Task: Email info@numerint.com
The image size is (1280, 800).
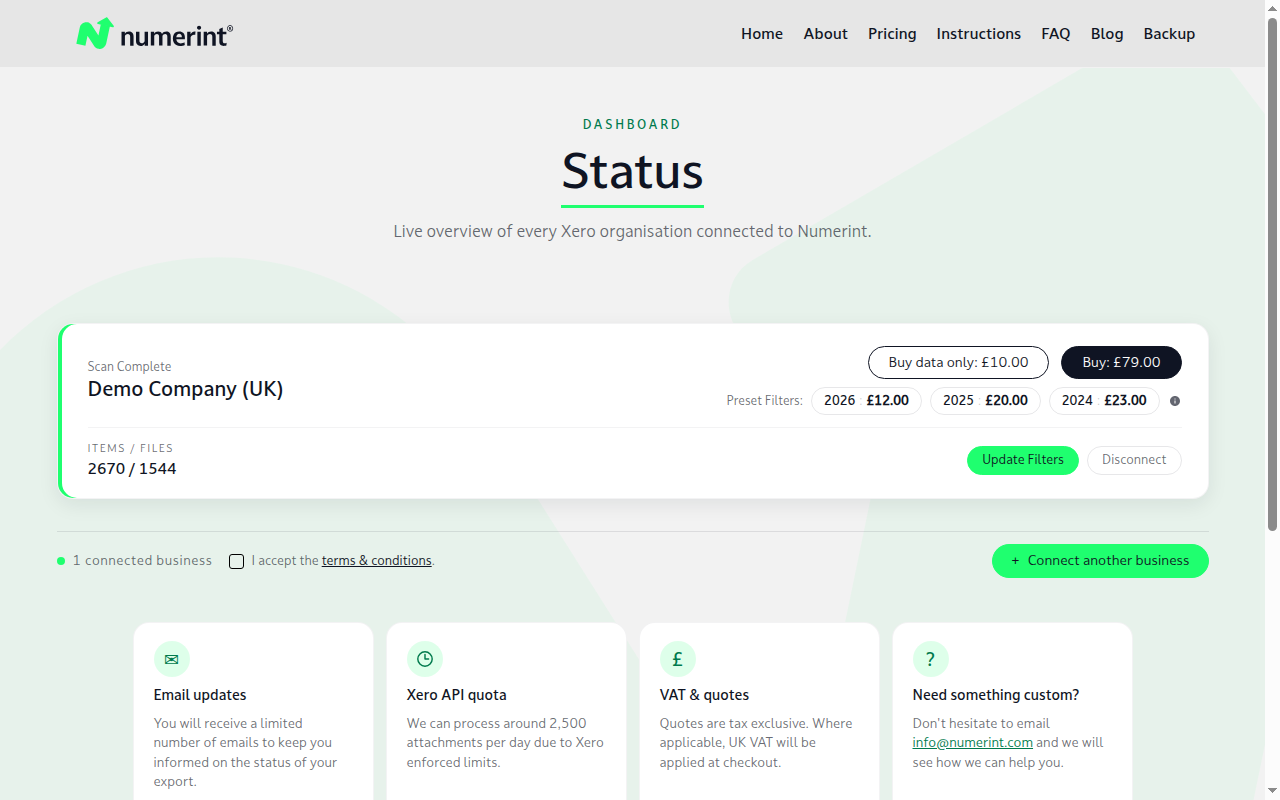Action: (972, 743)
